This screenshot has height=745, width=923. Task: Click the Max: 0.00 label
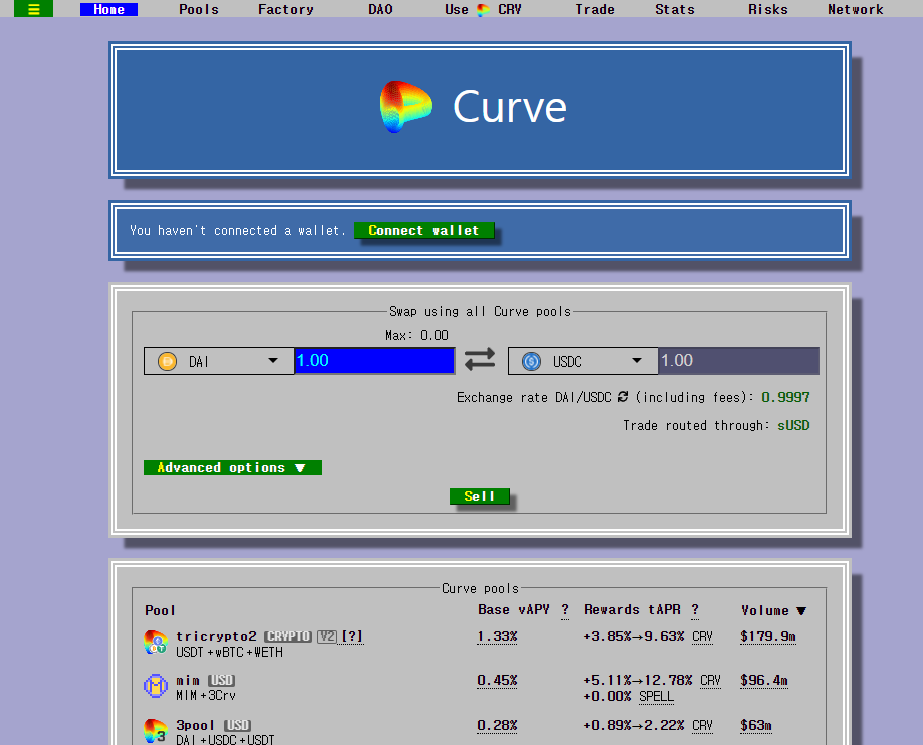pos(417,335)
